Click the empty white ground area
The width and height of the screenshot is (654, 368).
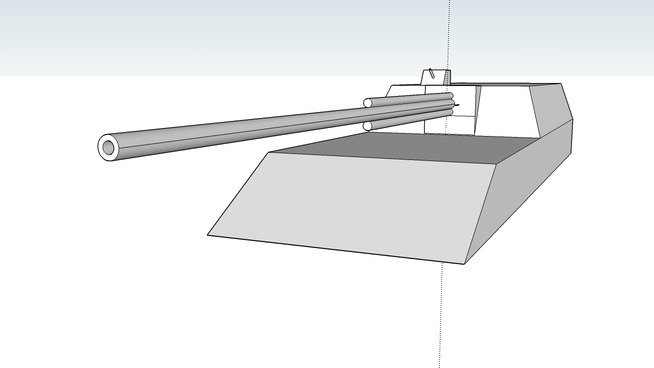click(x=125, y=292)
